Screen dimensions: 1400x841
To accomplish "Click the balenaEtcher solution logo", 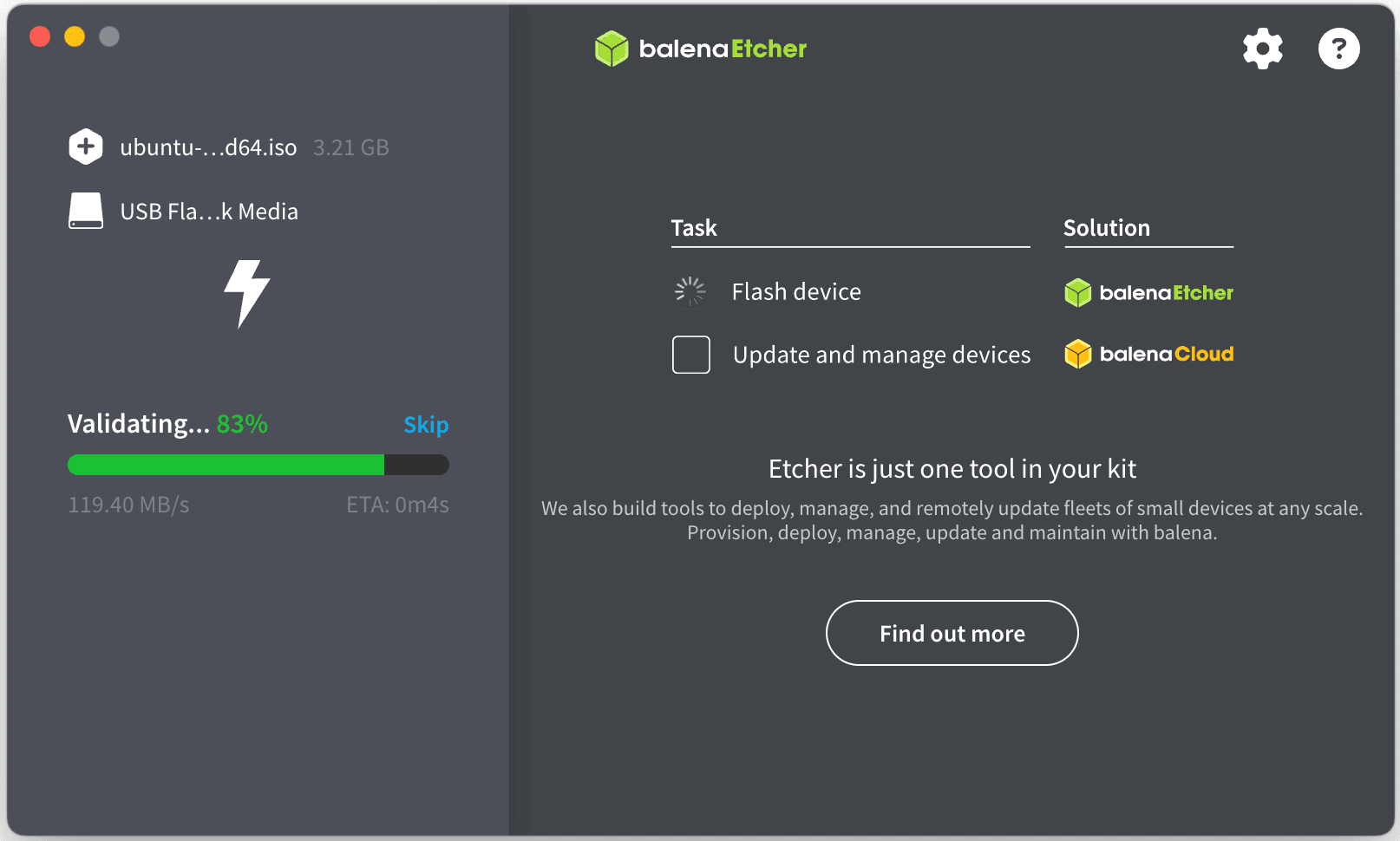I will [x=1148, y=293].
